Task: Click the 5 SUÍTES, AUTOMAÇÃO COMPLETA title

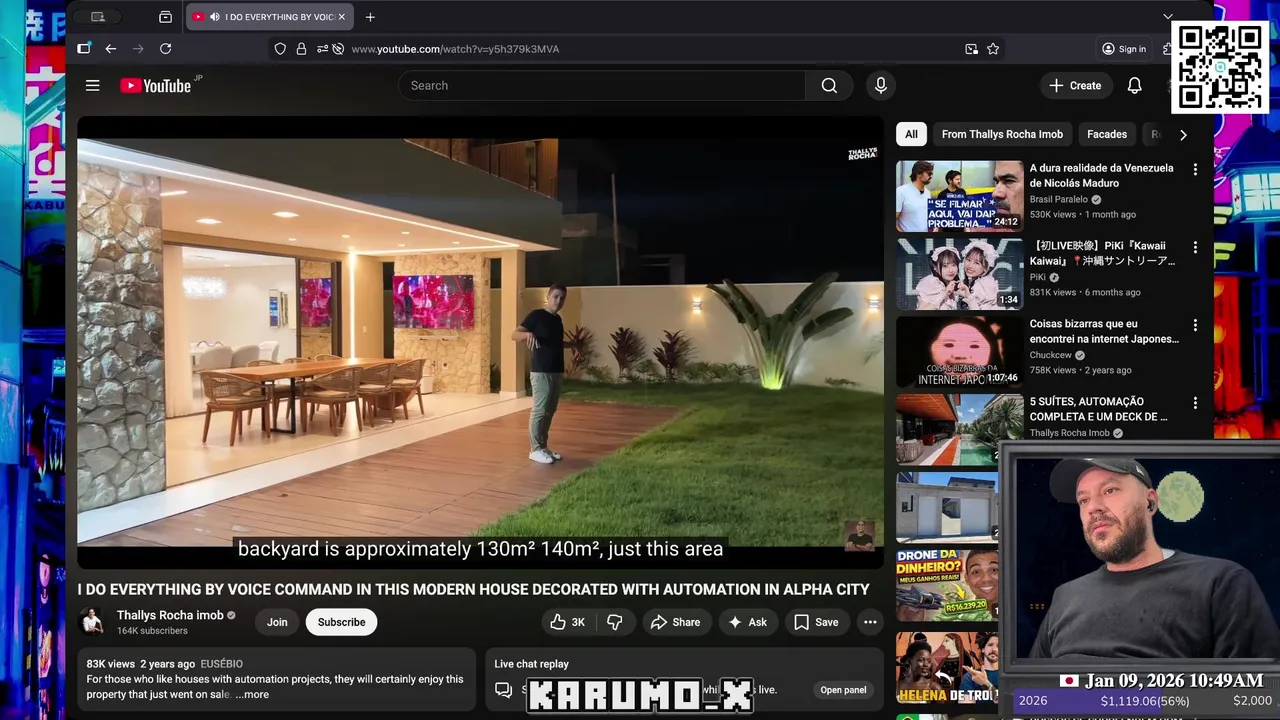Action: pos(1099,409)
